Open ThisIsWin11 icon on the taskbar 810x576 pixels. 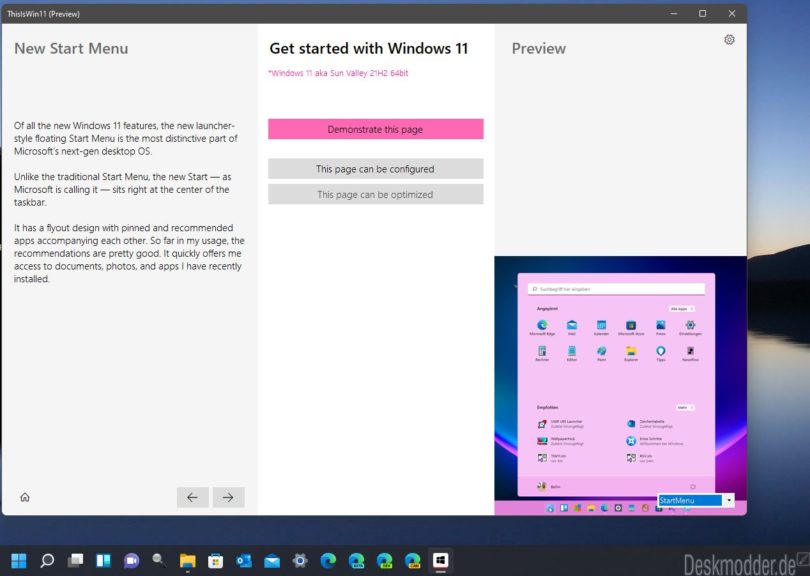pyautogui.click(x=440, y=560)
